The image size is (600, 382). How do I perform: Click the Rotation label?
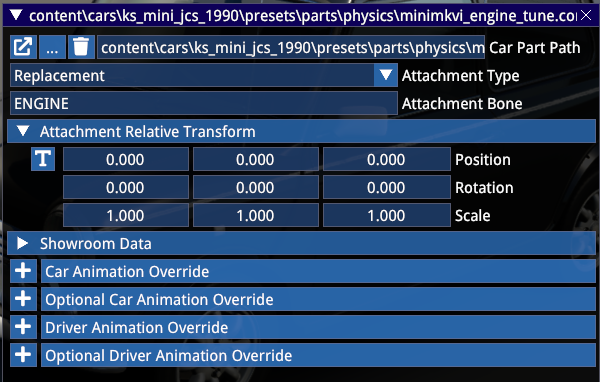coord(484,188)
